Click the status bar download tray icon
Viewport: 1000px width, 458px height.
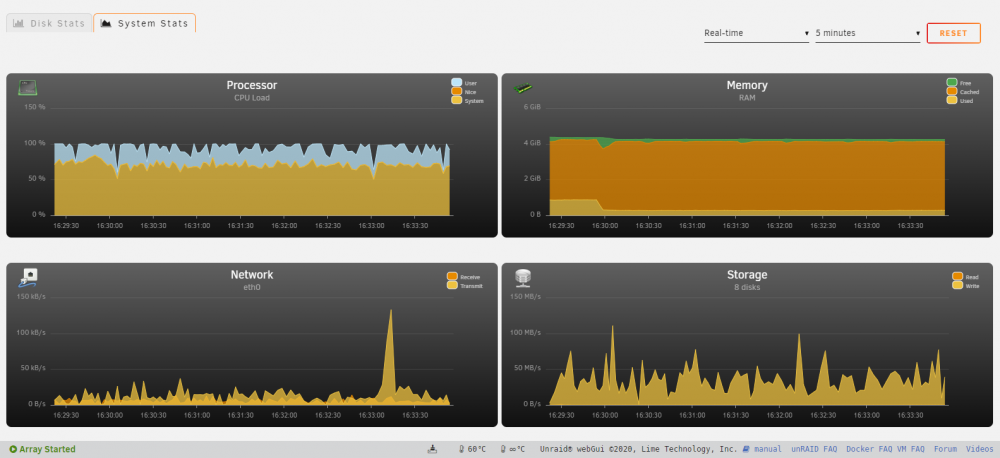432,449
